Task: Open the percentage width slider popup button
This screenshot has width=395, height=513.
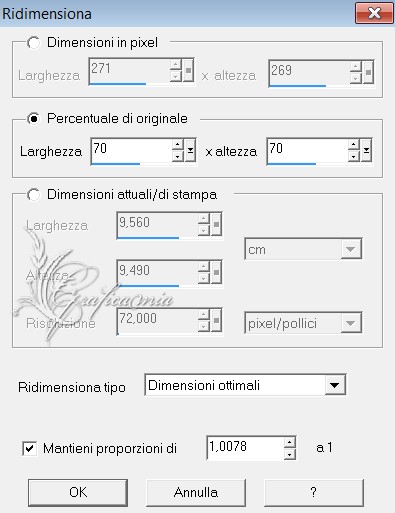Action: [x=190, y=150]
